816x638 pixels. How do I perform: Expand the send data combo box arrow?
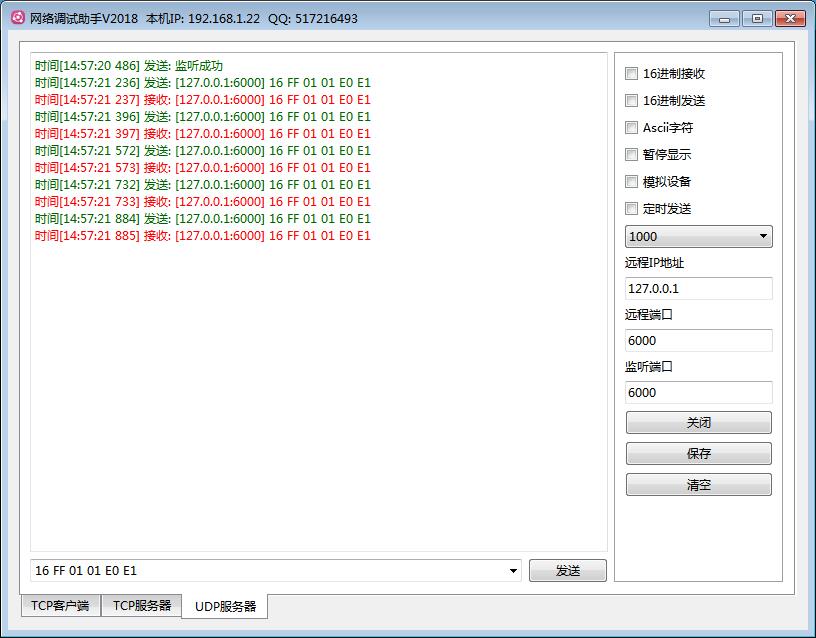point(513,571)
